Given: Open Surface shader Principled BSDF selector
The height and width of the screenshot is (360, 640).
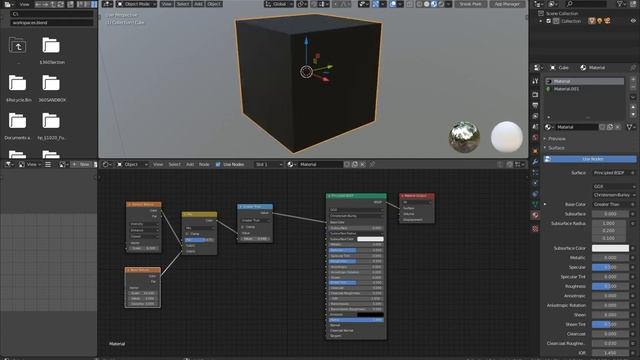Looking at the screenshot, I should click(611, 173).
